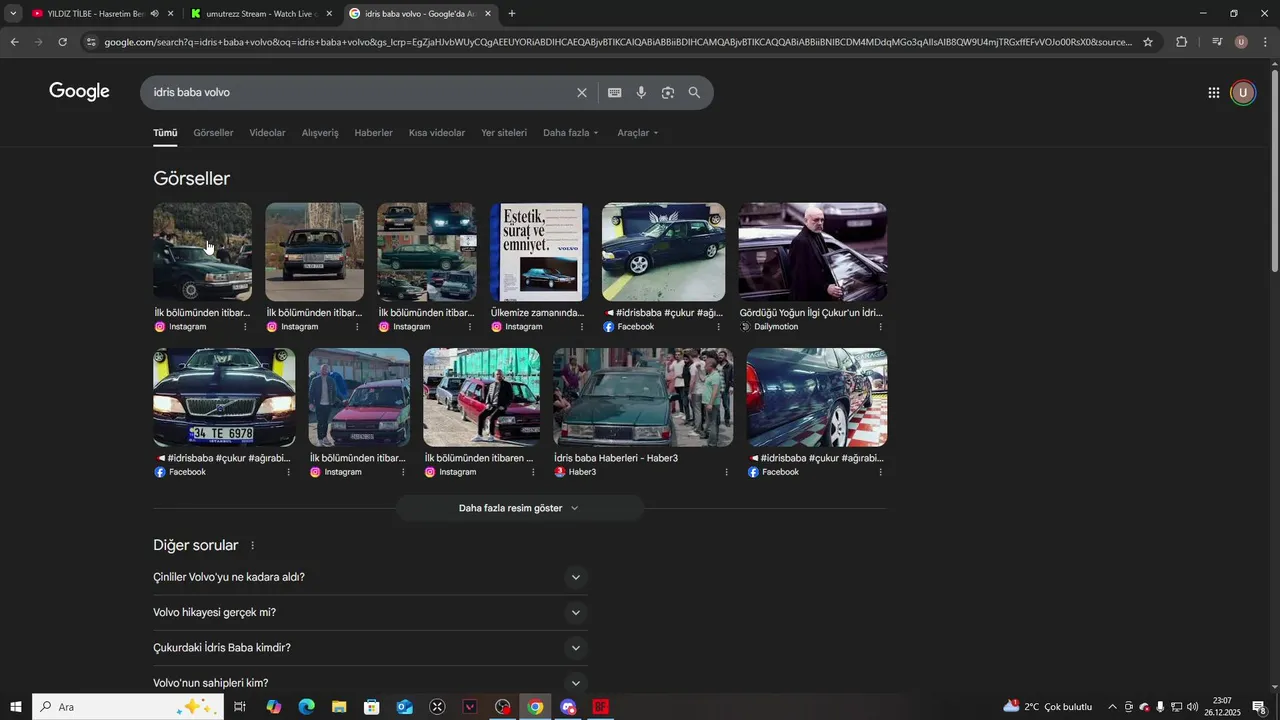Image resolution: width=1280 pixels, height=720 pixels.
Task: Switch to the Kısa videolar tab
Action: pos(437,133)
